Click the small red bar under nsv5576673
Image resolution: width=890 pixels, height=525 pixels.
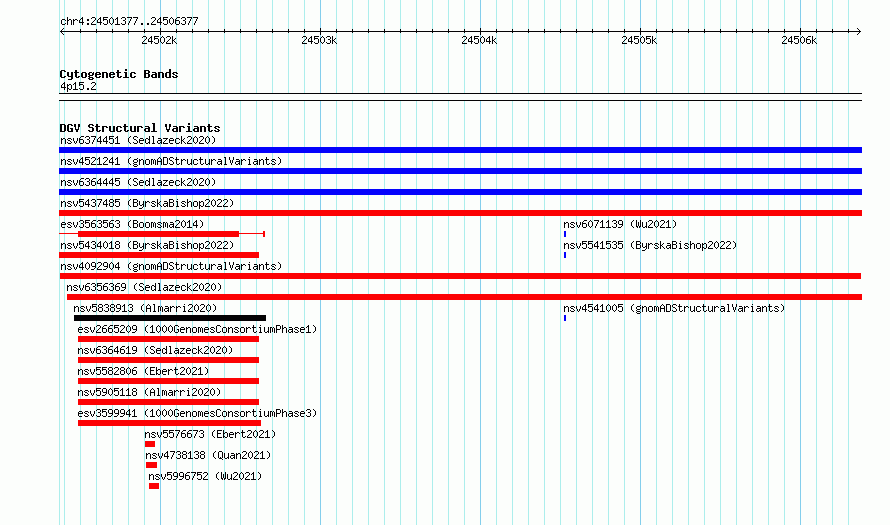150,444
